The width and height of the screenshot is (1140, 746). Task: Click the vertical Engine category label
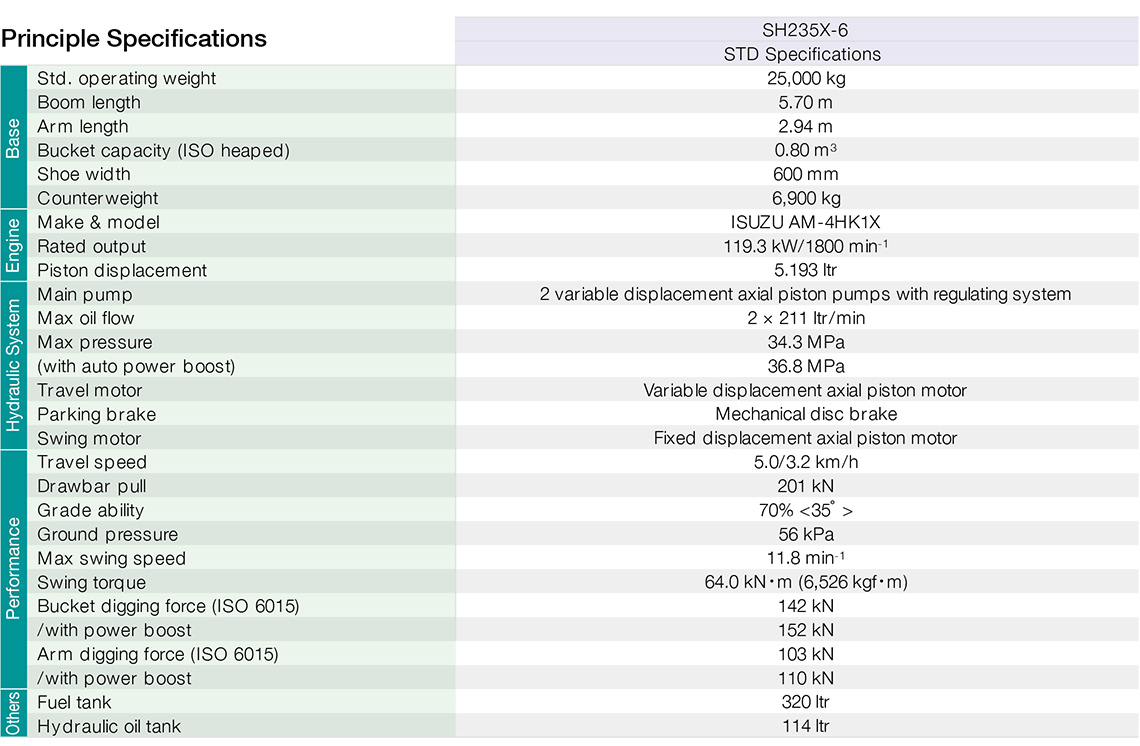[x=14, y=246]
